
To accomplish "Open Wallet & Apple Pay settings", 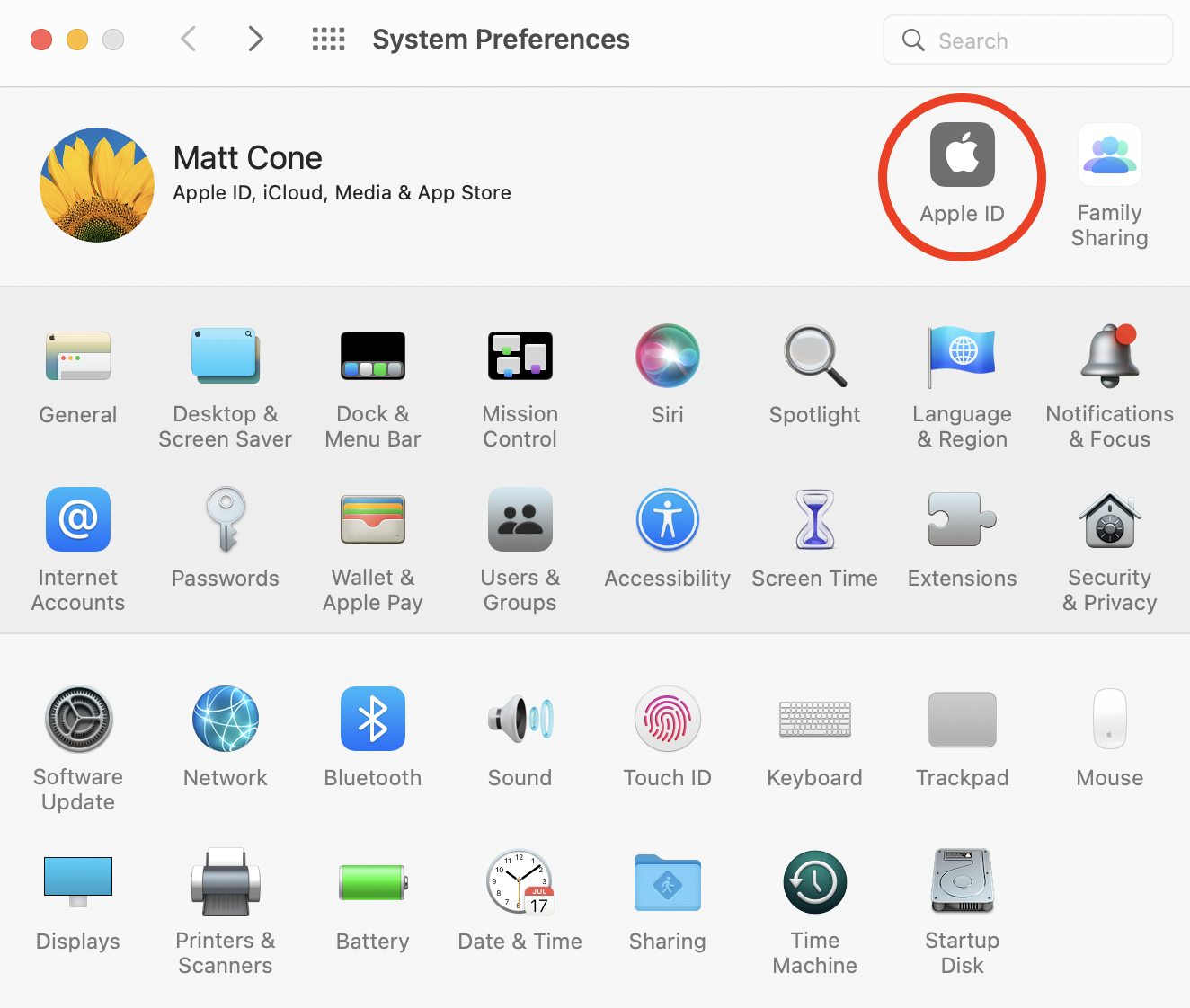I will (373, 519).
